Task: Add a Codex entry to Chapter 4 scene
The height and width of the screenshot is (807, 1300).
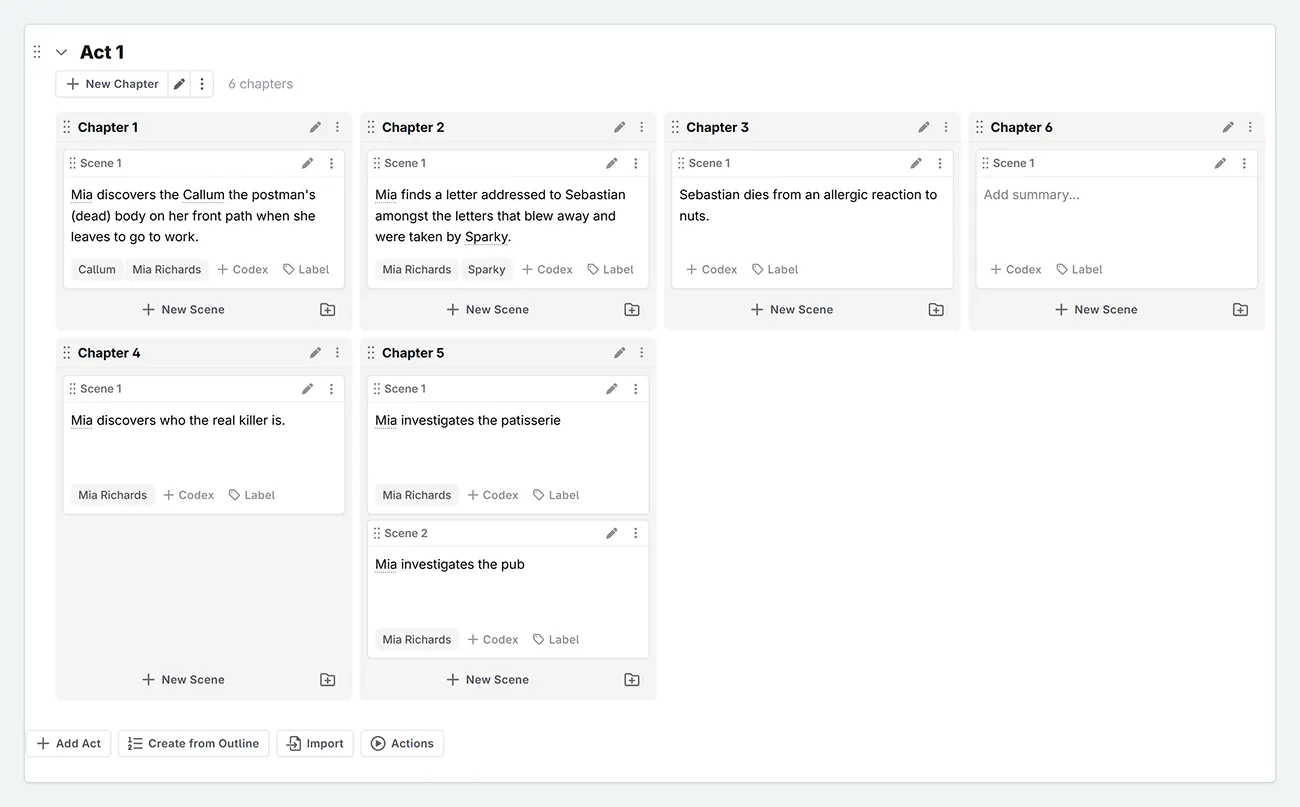Action: point(189,495)
